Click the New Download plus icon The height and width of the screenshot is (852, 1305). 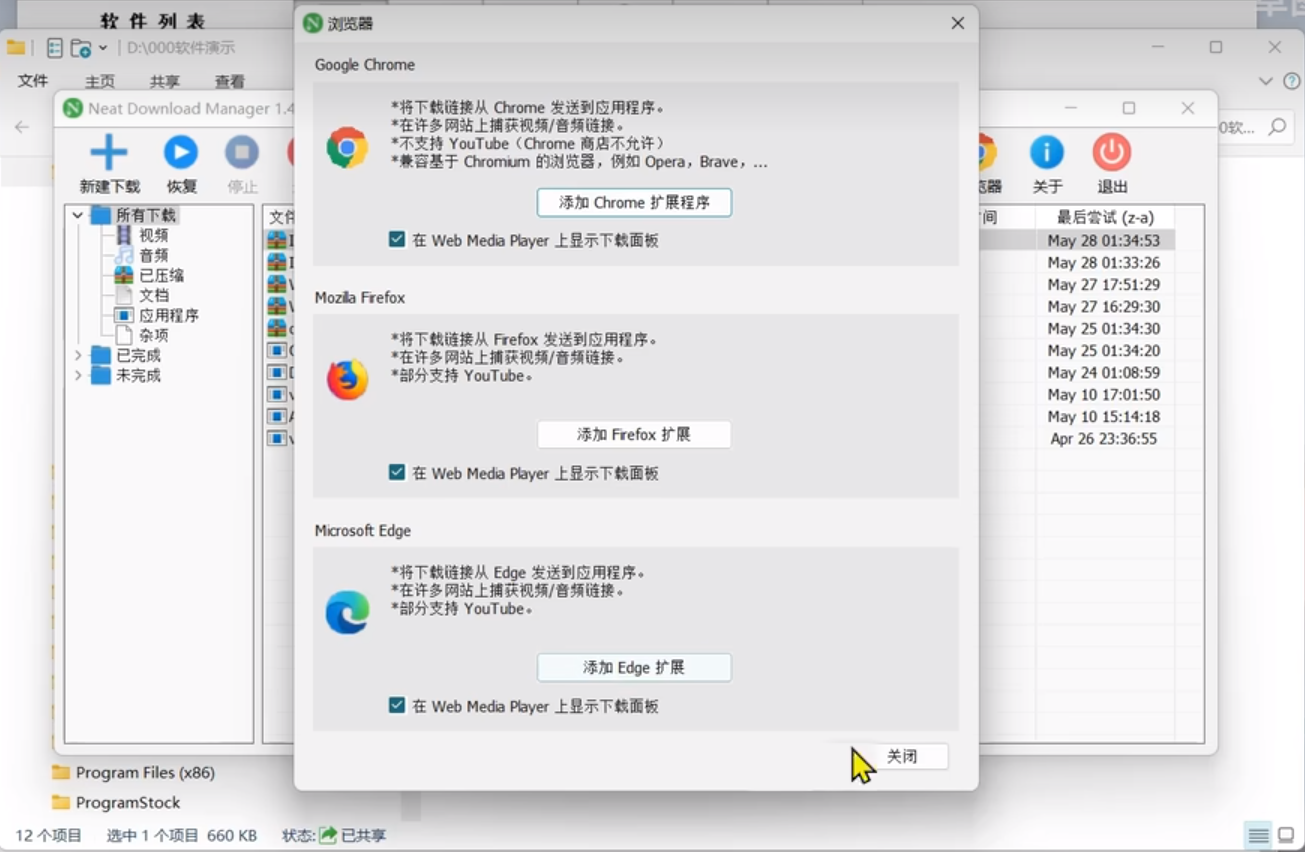pos(109,153)
